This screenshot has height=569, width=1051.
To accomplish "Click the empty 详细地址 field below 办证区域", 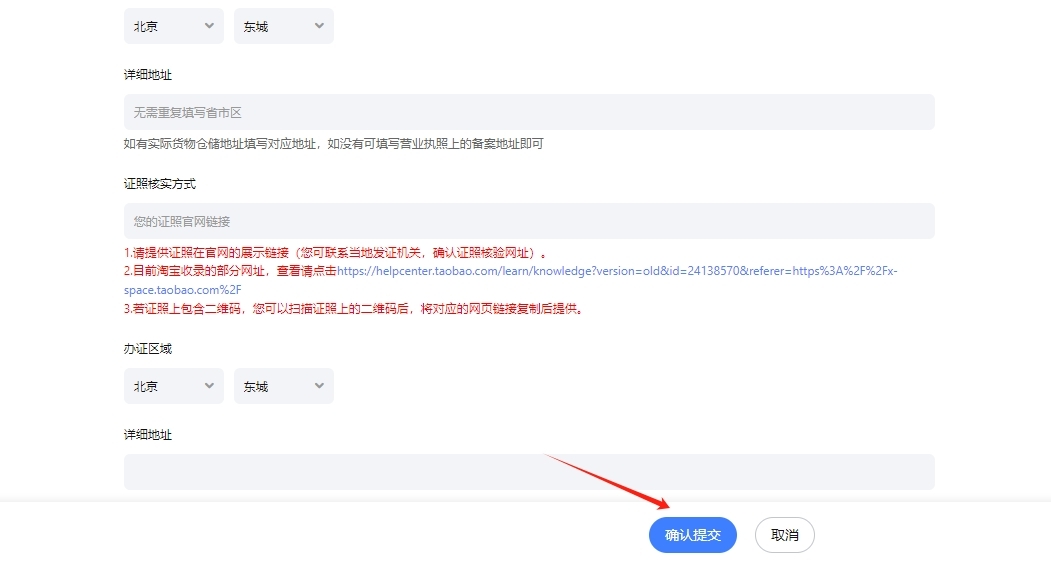I will coord(528,472).
